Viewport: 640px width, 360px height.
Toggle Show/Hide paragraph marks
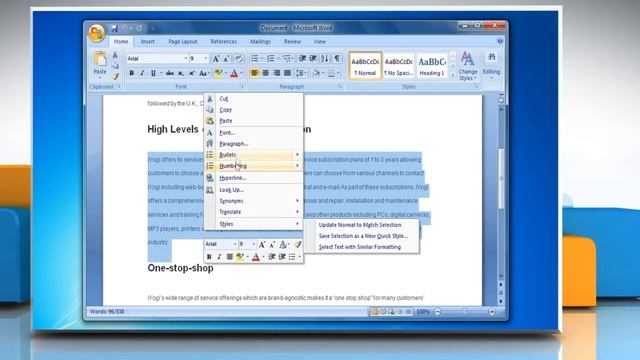(x=337, y=59)
